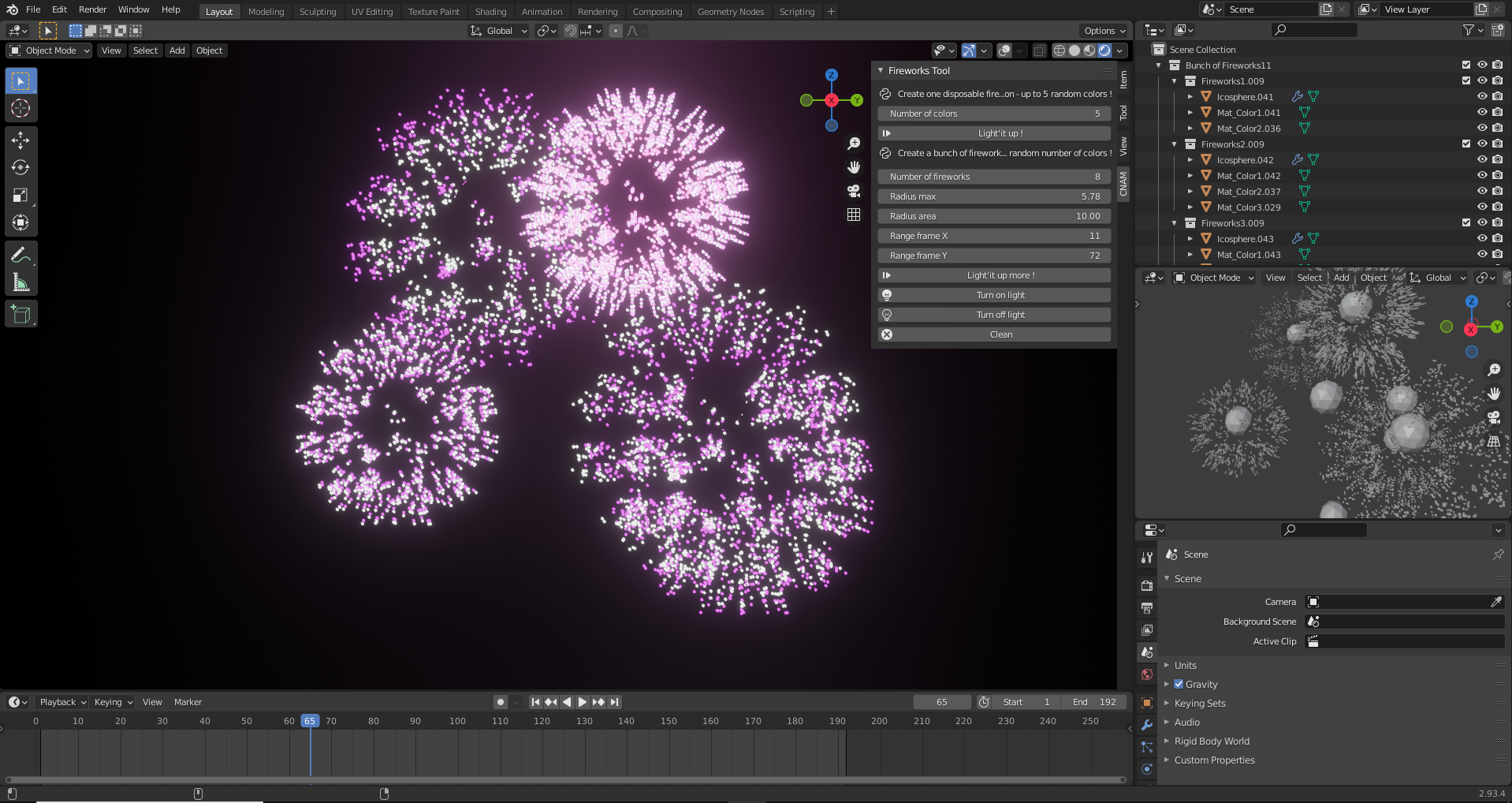
Task: Exclude Fireworks2.009 collection via checkbox
Action: (x=1466, y=144)
